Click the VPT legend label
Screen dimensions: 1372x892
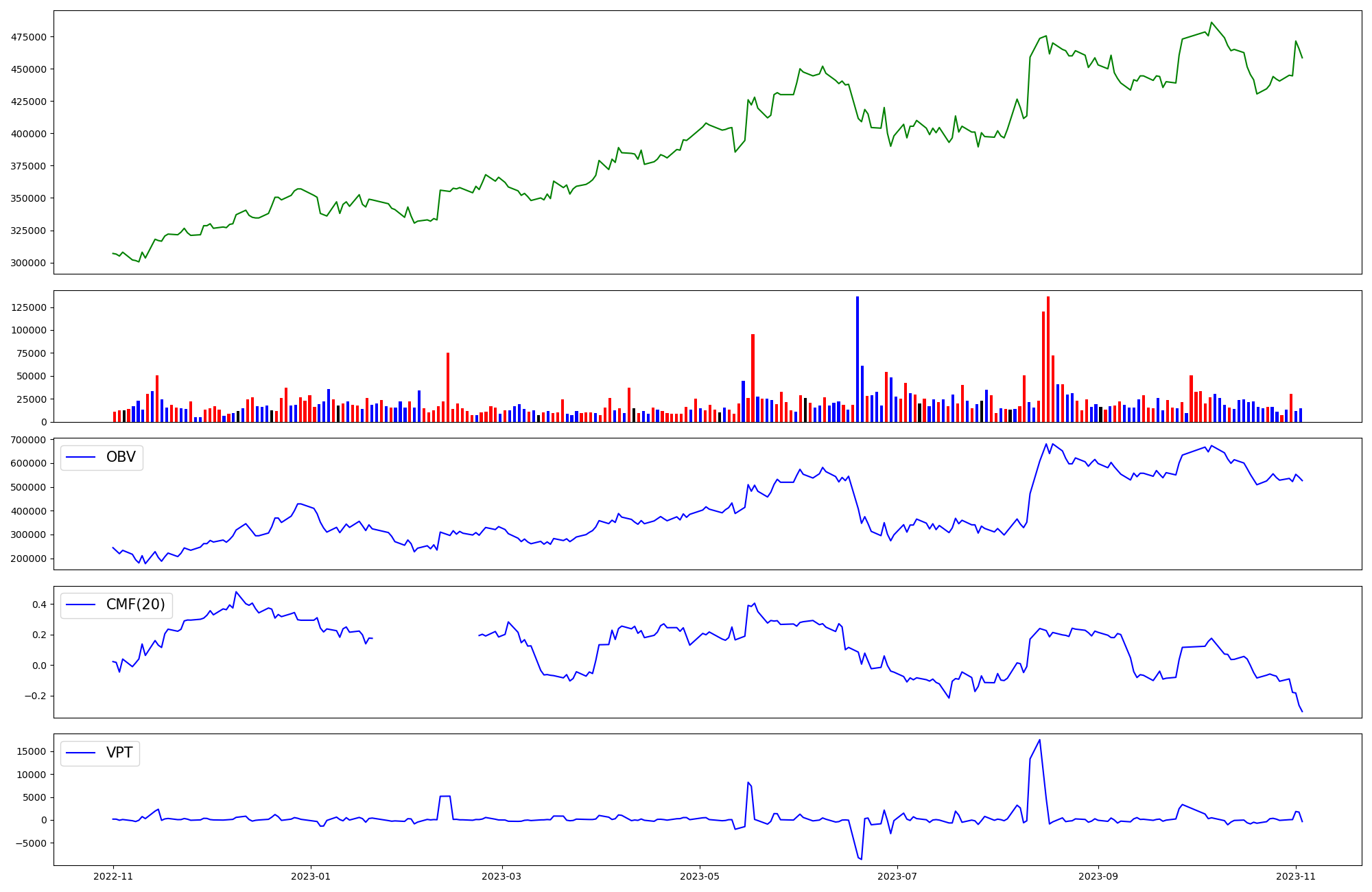click(119, 753)
